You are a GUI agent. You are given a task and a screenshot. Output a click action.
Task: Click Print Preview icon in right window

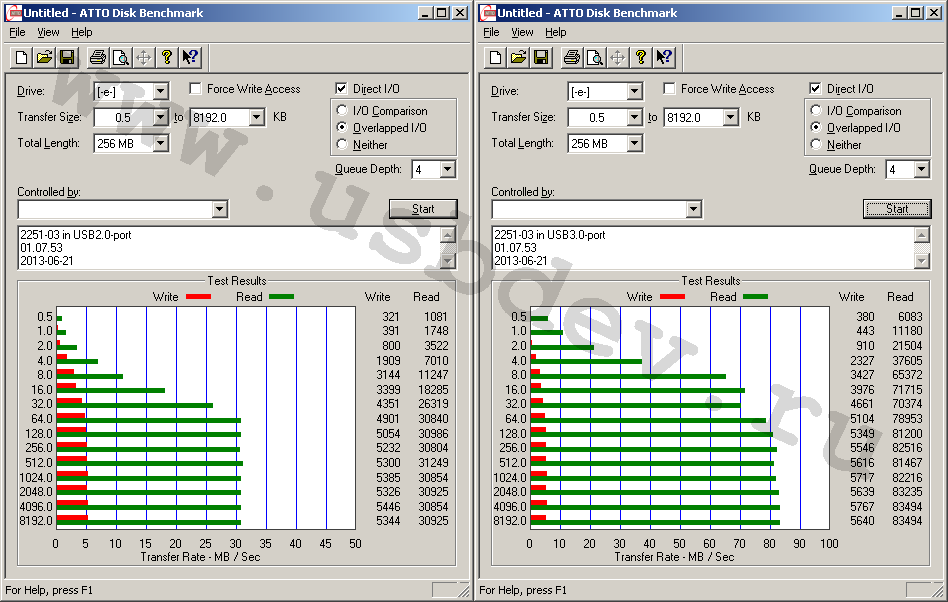tap(595, 57)
